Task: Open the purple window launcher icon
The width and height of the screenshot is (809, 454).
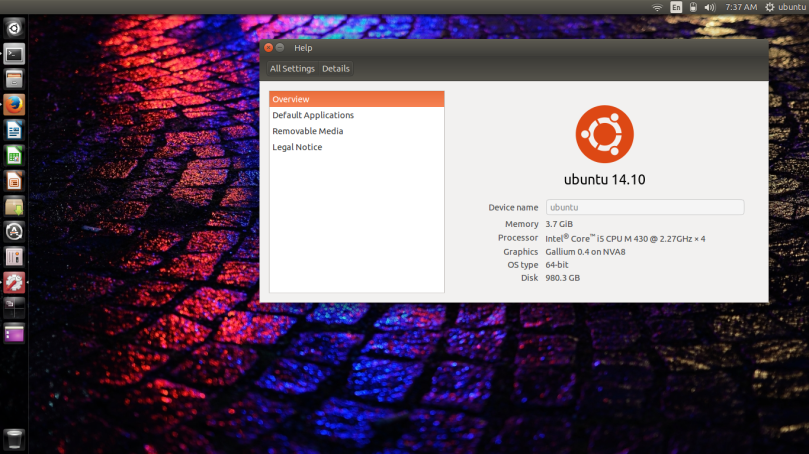Action: pyautogui.click(x=14, y=333)
